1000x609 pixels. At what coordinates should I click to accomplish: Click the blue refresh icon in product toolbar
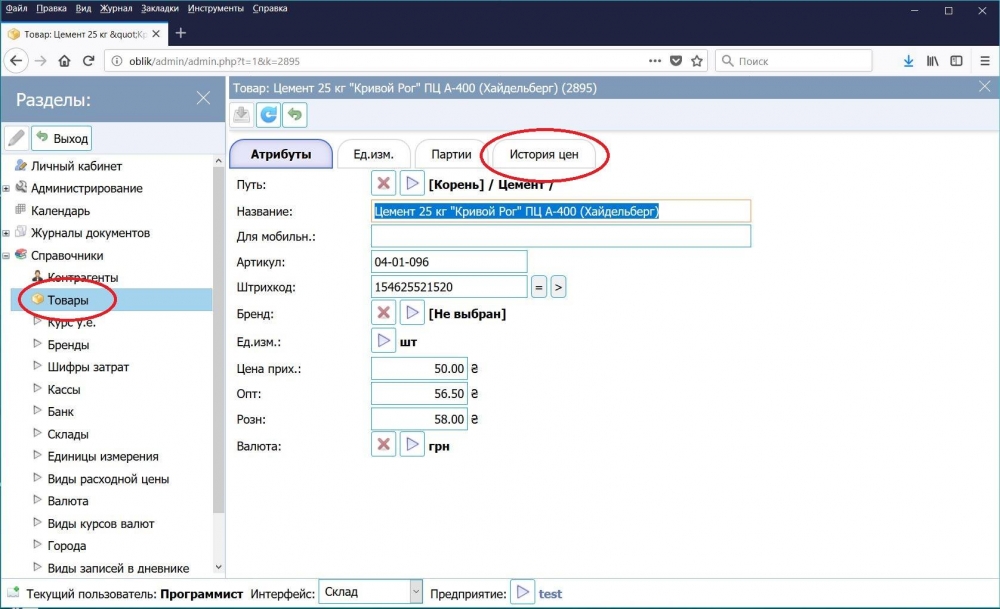[268, 115]
